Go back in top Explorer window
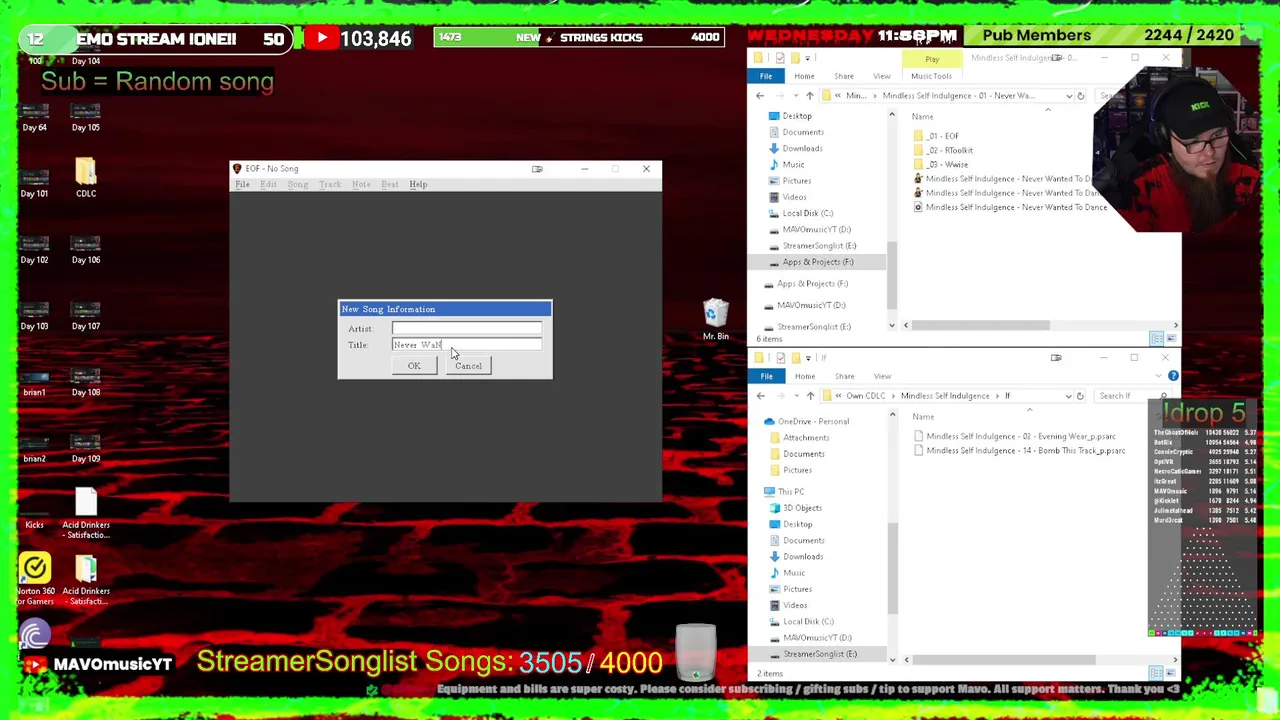Viewport: 1280px width, 720px height. pyautogui.click(x=760, y=96)
